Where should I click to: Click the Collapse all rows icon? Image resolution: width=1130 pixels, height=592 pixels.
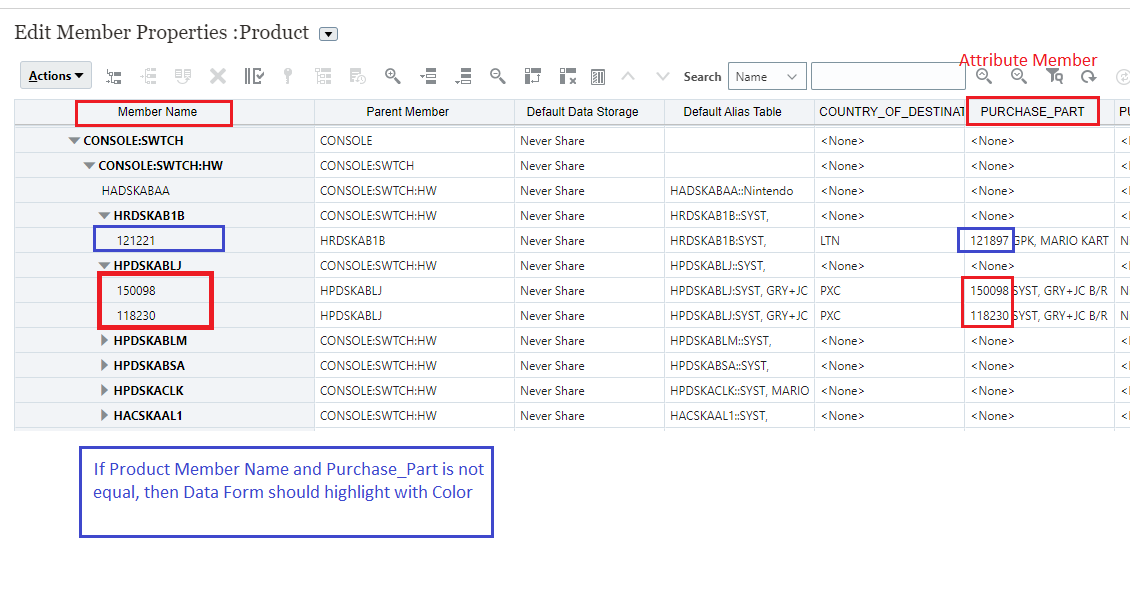464,76
